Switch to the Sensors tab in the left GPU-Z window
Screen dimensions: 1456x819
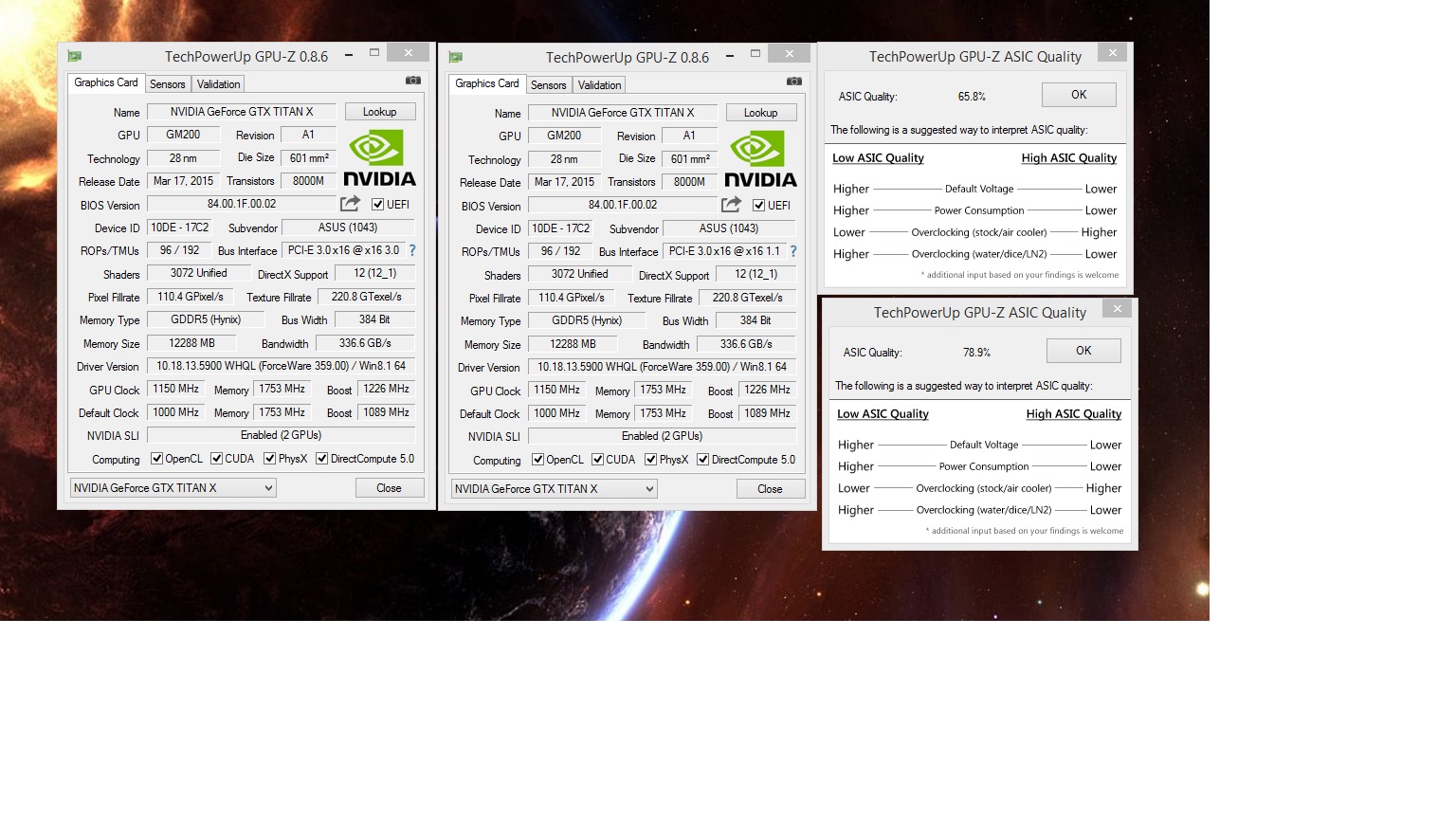click(168, 84)
